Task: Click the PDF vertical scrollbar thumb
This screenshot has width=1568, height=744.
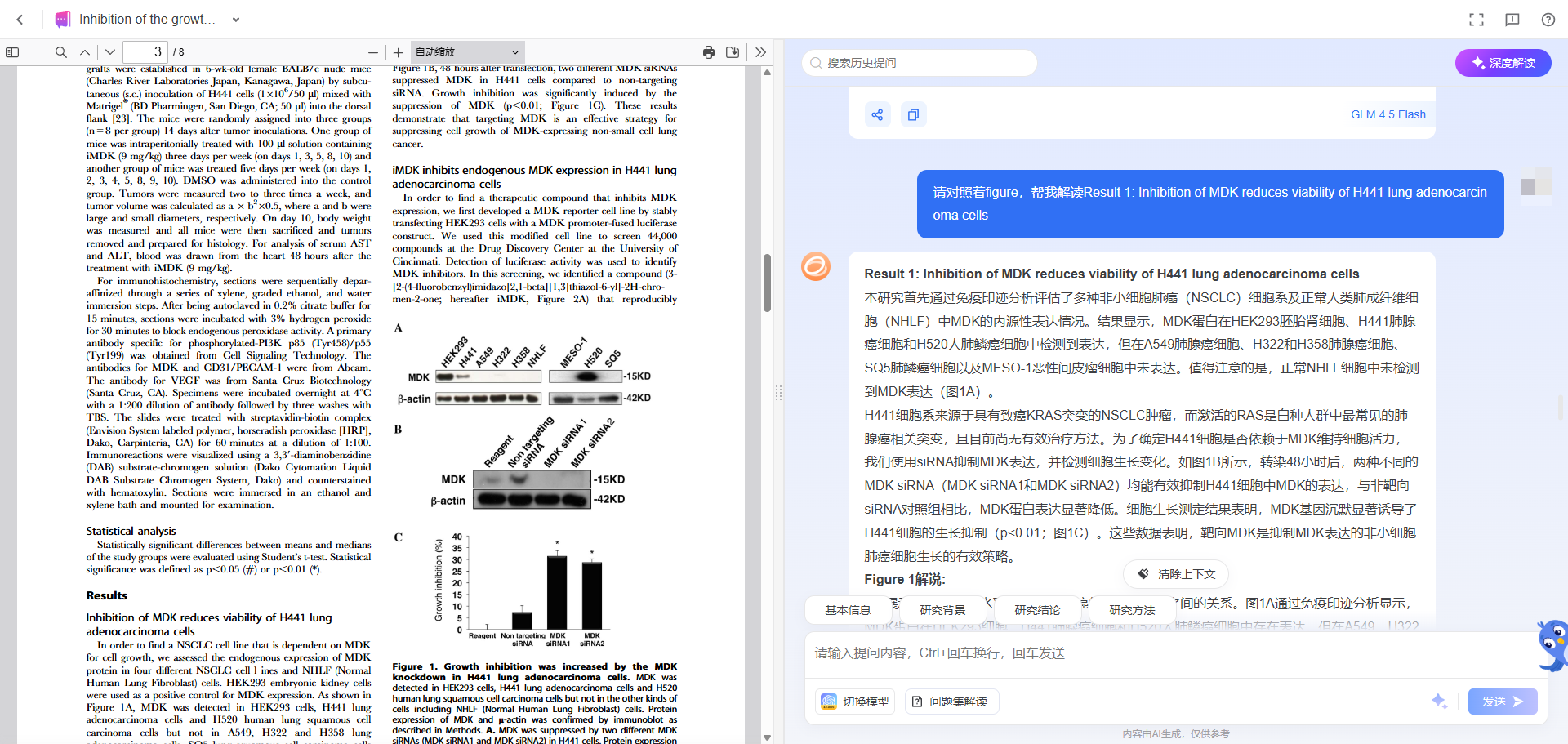Action: (x=767, y=283)
